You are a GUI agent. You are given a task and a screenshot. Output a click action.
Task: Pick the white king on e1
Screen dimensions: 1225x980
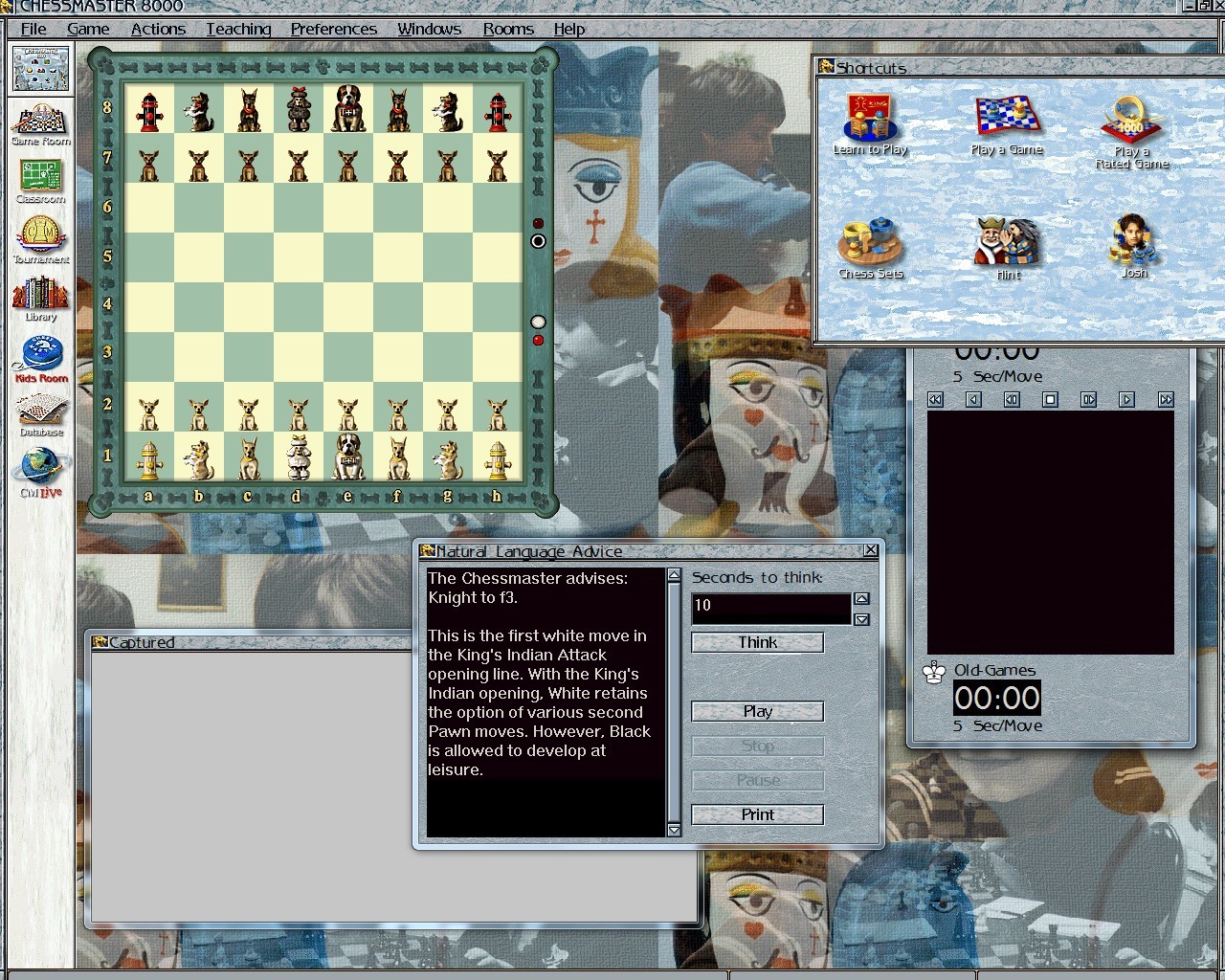pyautogui.click(x=347, y=457)
